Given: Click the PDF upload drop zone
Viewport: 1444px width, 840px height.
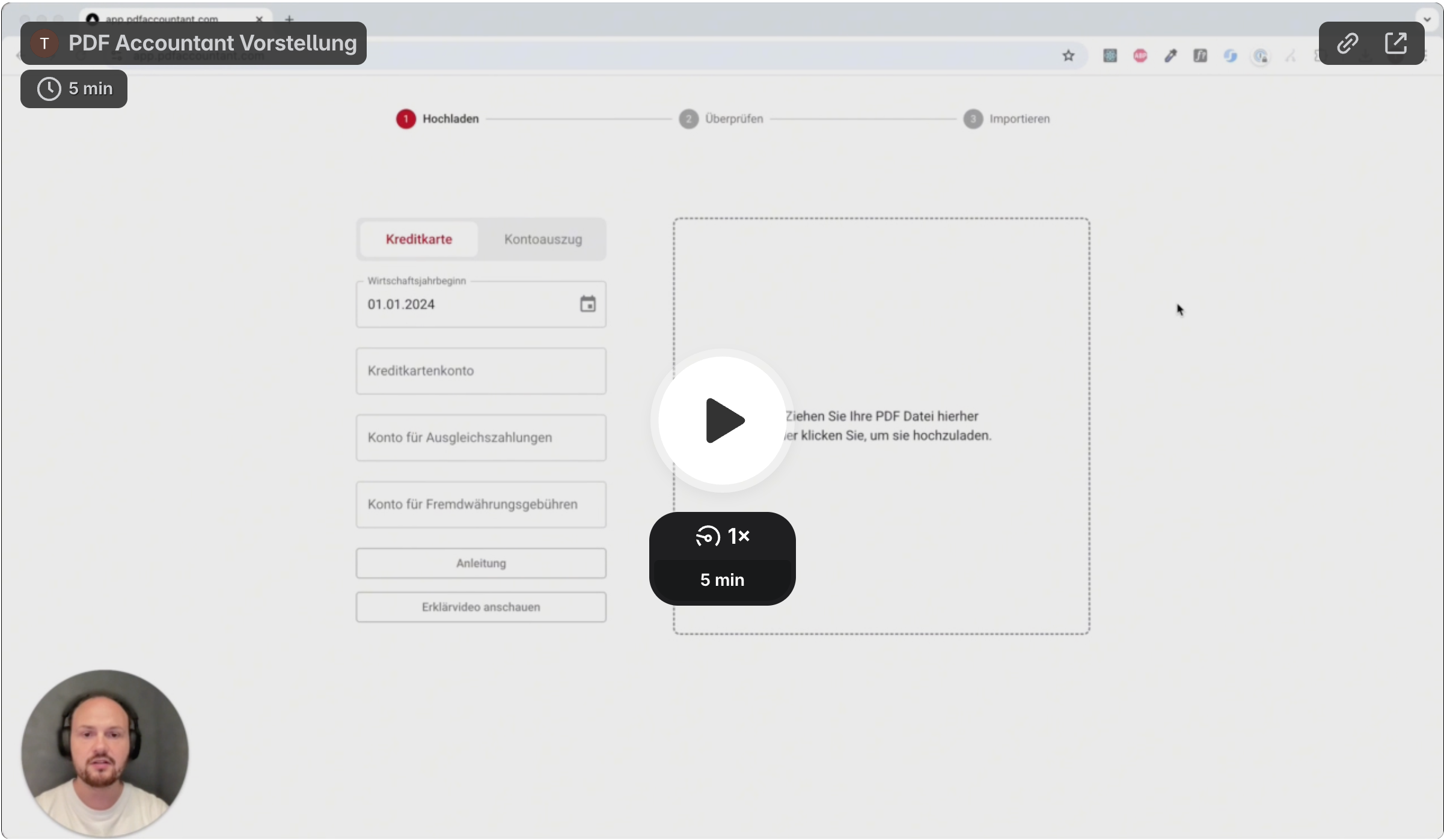Looking at the screenshot, I should pos(881,425).
